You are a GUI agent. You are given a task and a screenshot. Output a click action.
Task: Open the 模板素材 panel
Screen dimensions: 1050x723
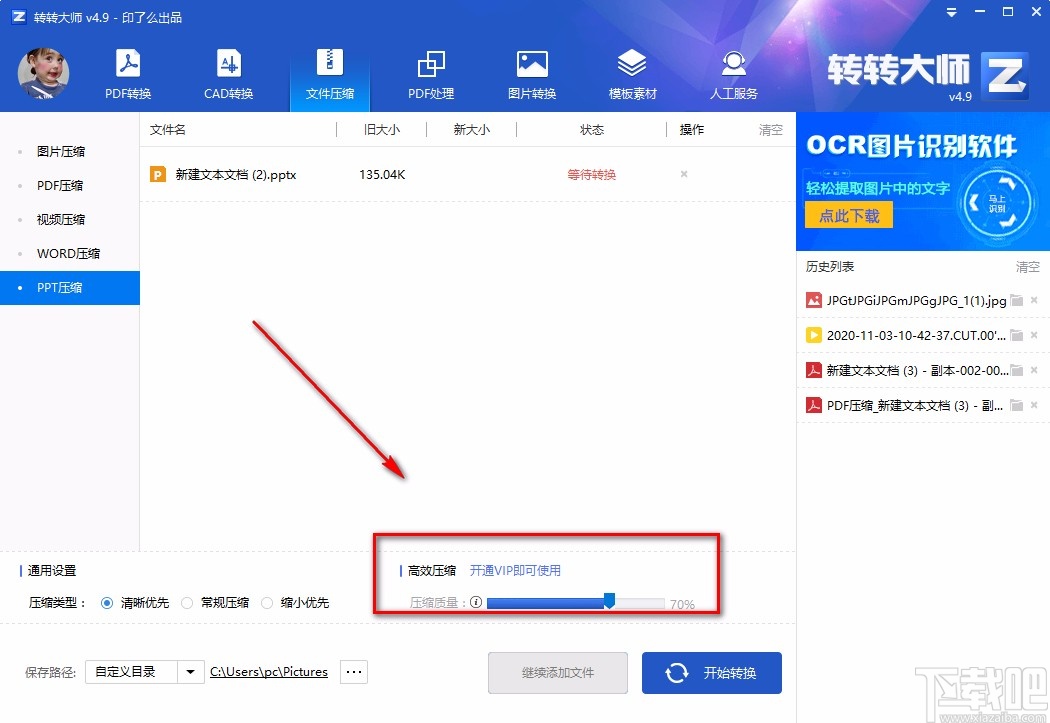632,72
